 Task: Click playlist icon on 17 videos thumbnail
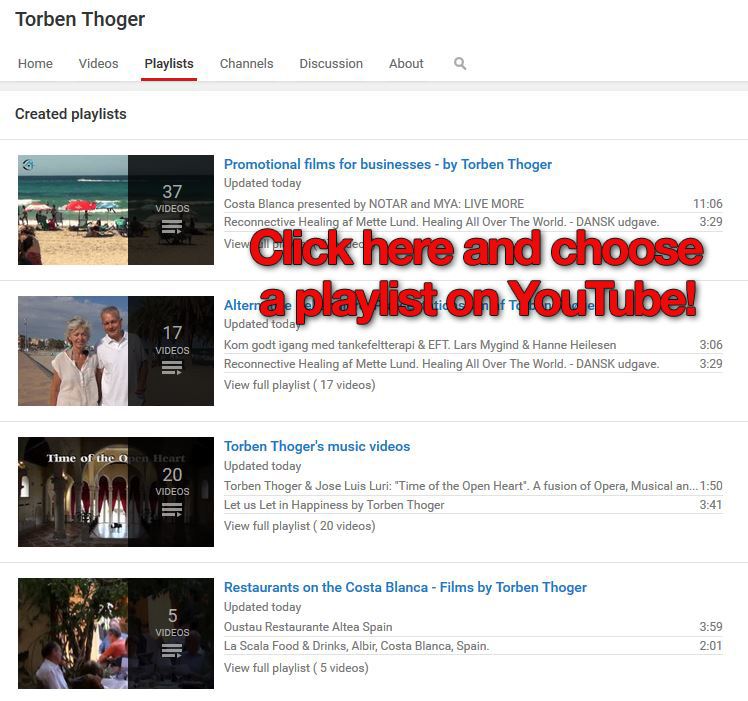click(x=172, y=368)
